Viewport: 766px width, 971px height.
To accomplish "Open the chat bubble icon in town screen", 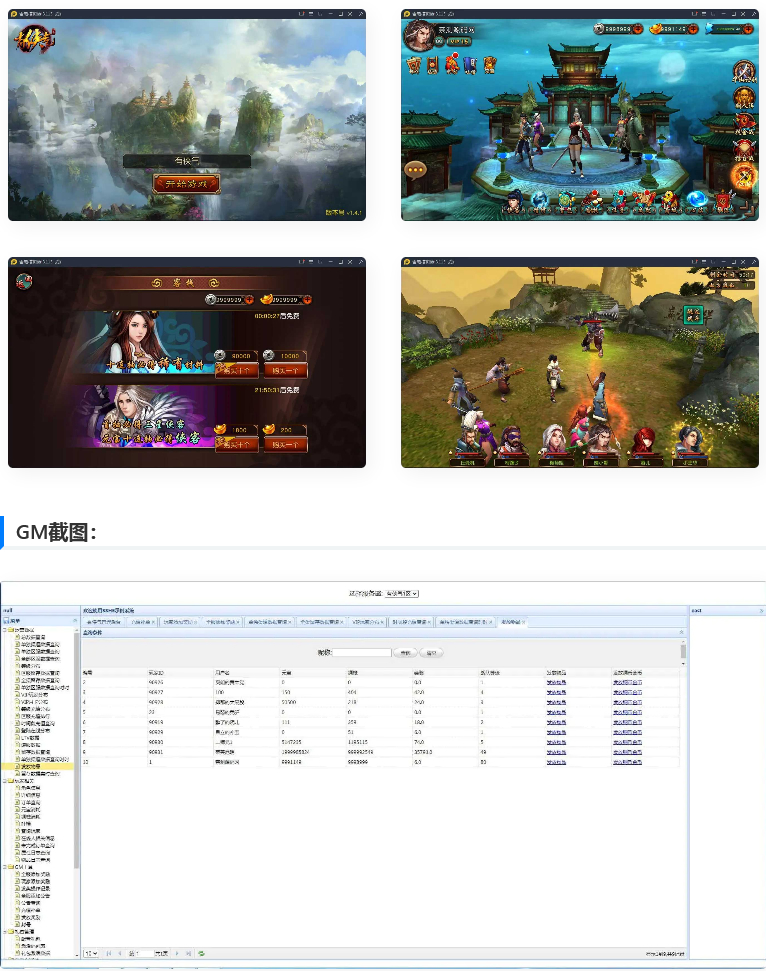I will point(417,169).
